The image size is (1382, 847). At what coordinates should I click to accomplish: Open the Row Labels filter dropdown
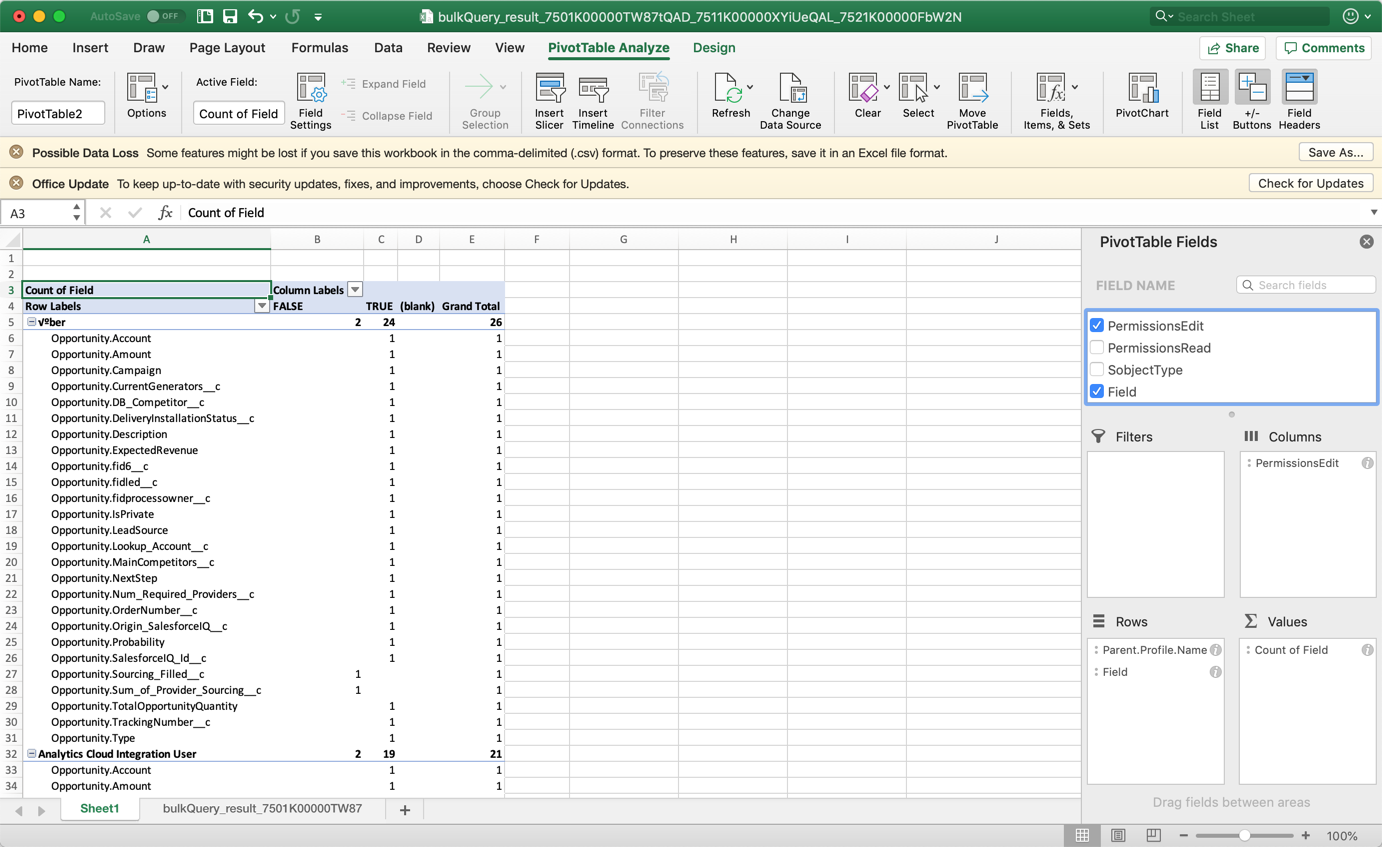point(262,306)
